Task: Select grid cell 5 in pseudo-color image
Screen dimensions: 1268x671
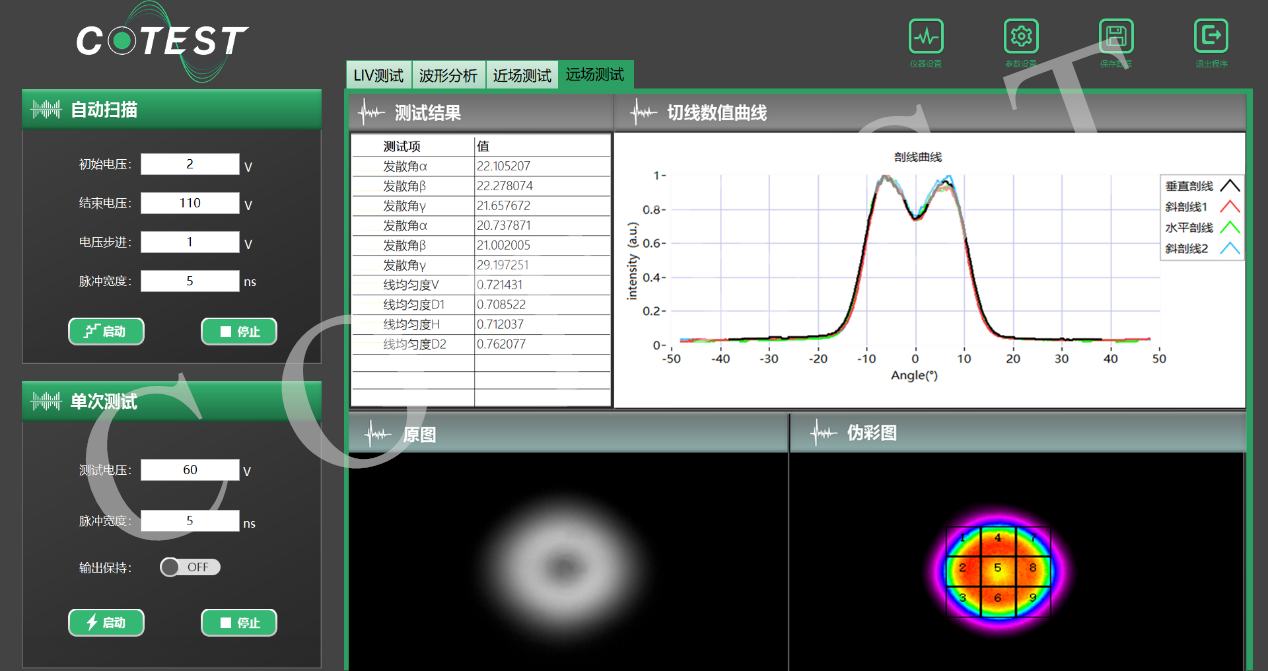Action: coord(997,568)
